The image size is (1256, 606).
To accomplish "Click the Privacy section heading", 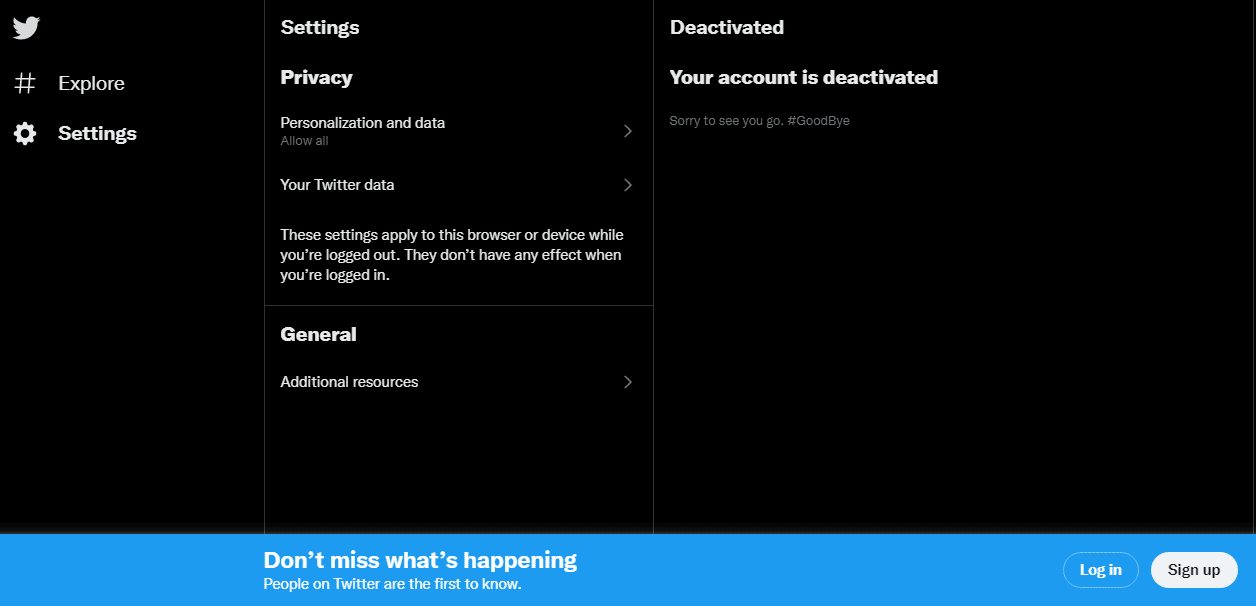I will (316, 77).
